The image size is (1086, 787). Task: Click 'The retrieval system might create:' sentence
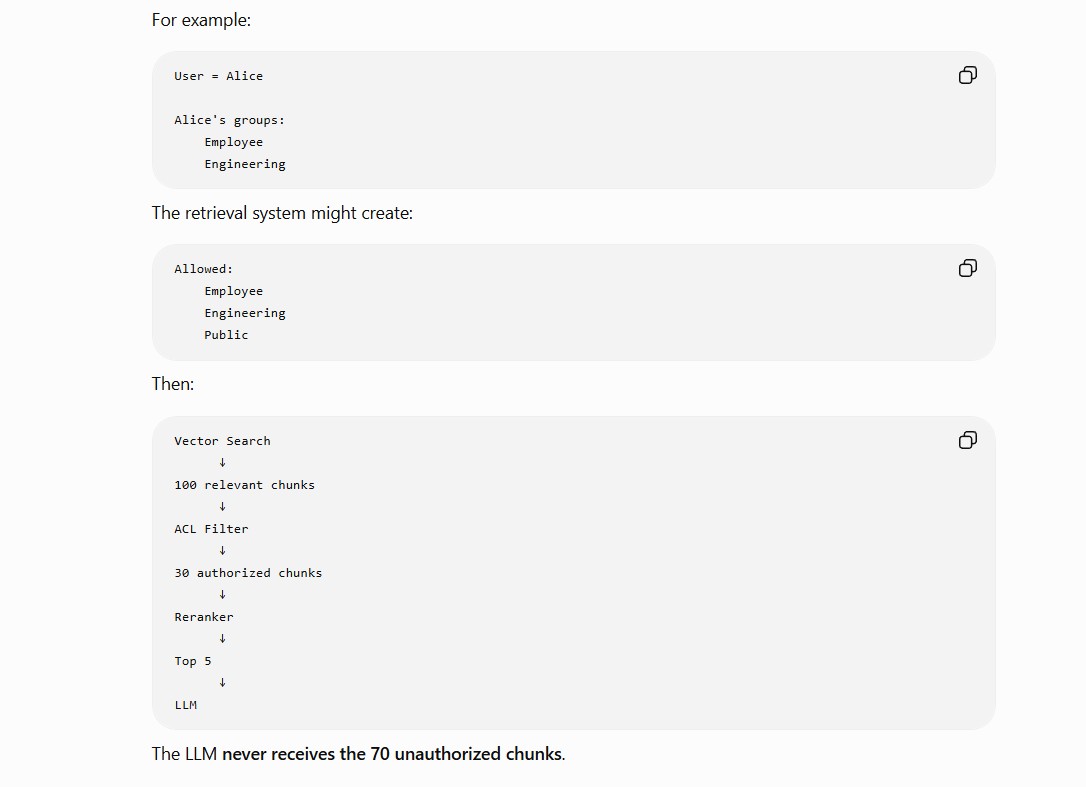[282, 213]
